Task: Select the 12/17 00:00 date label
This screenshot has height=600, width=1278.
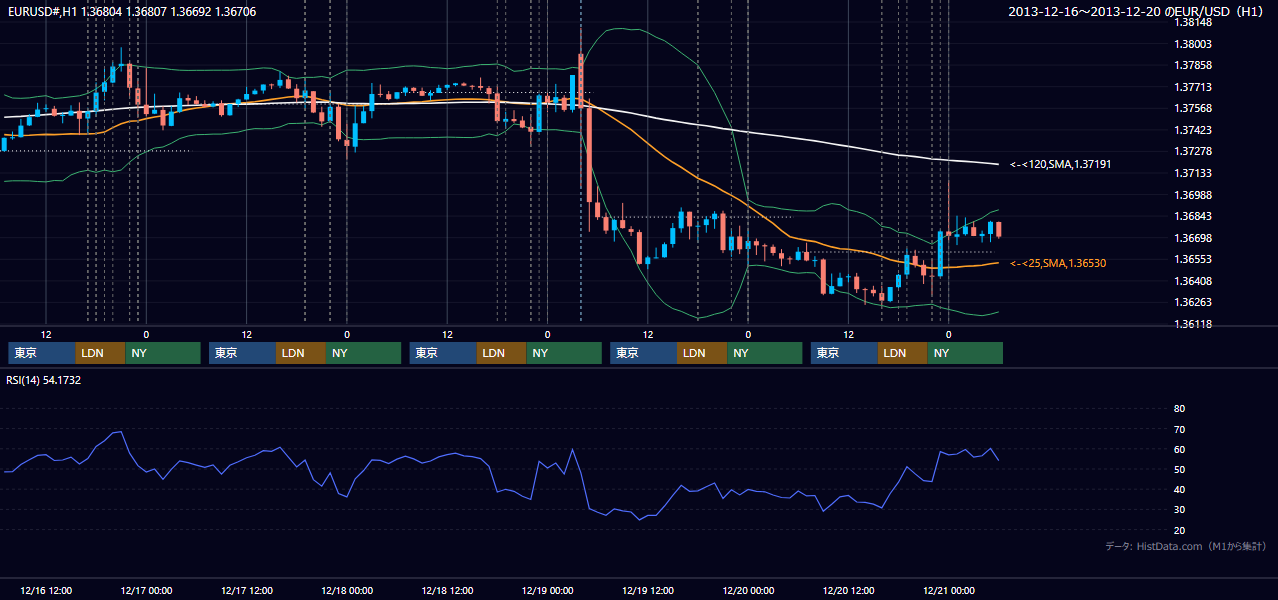Action: 146,590
